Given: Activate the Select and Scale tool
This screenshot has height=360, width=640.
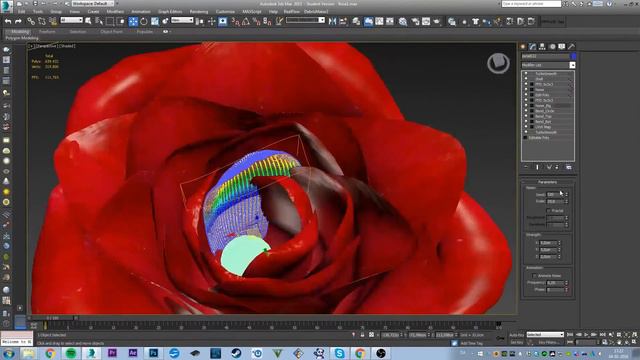Looking at the screenshot, I should pos(155,21).
